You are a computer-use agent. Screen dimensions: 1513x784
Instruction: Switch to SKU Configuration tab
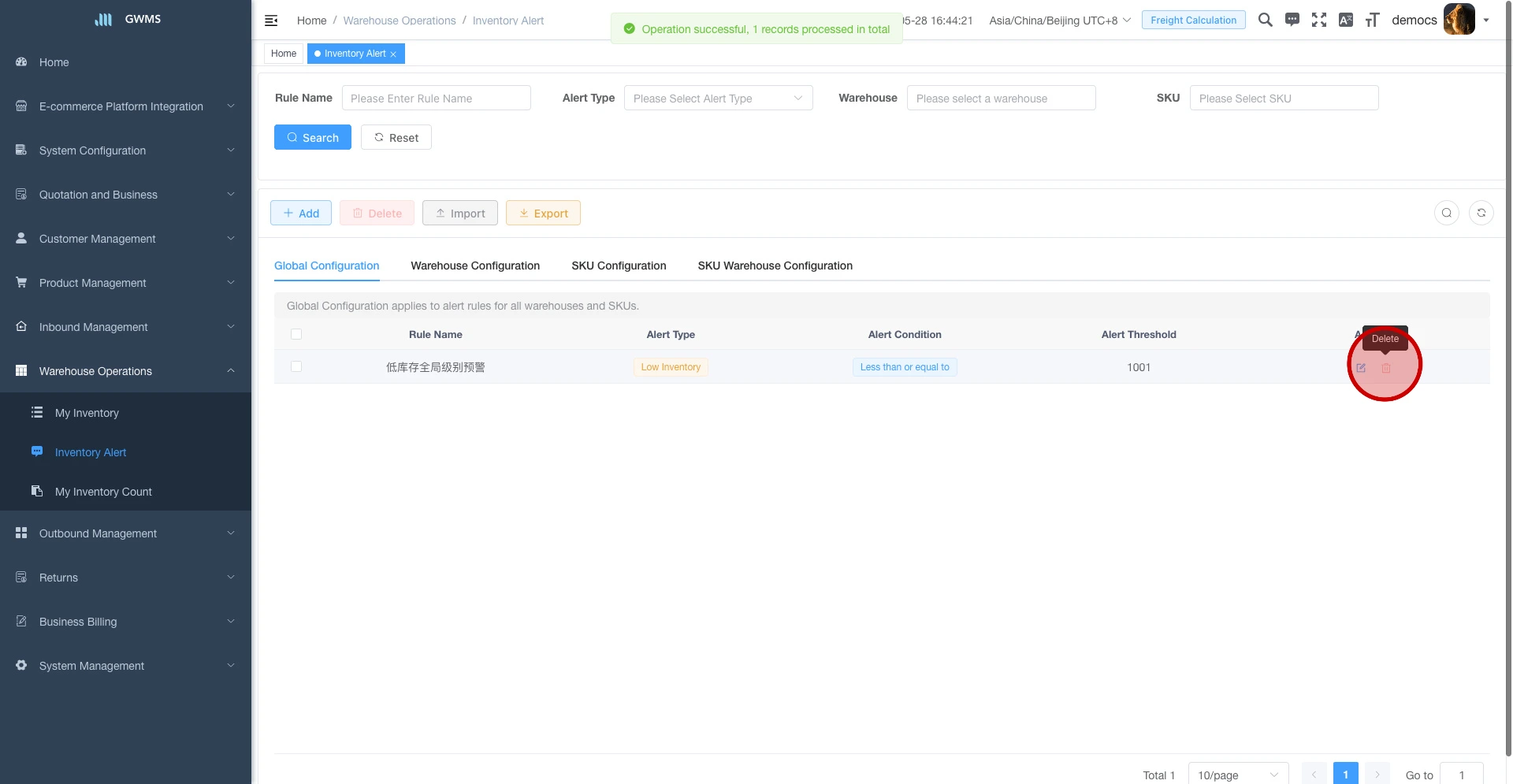point(619,266)
